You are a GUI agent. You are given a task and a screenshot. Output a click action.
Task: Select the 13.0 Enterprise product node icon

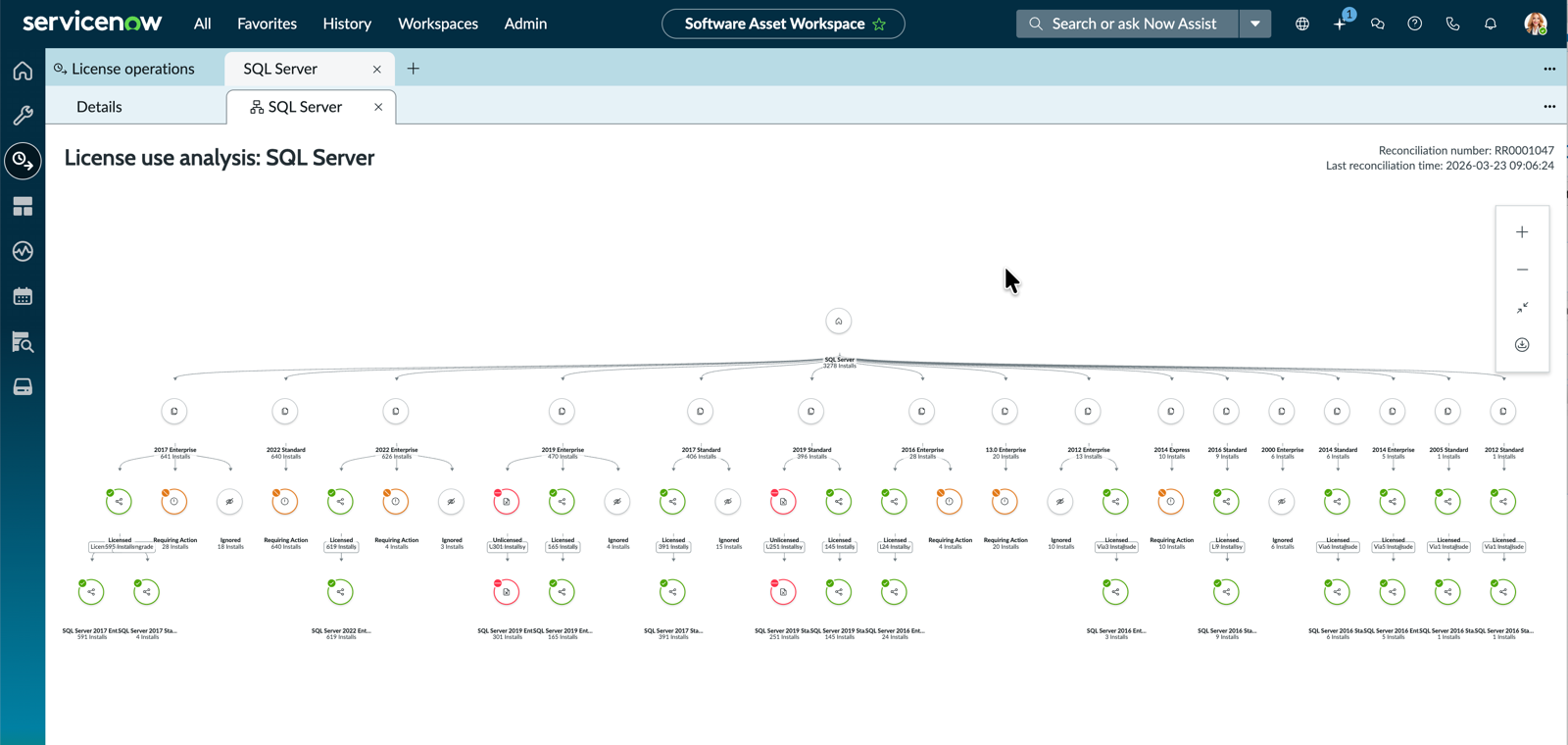1004,412
